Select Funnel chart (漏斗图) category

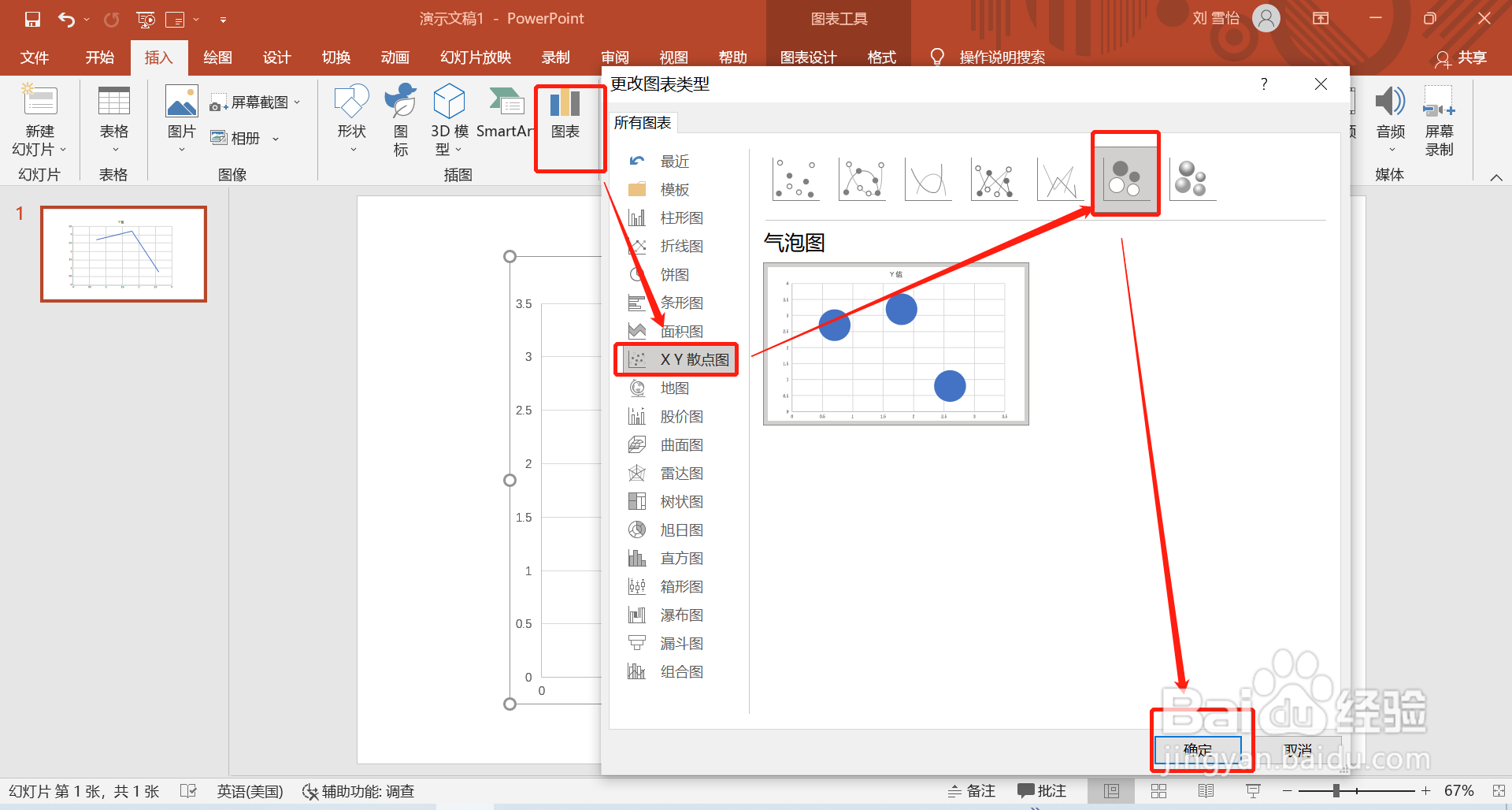point(680,644)
